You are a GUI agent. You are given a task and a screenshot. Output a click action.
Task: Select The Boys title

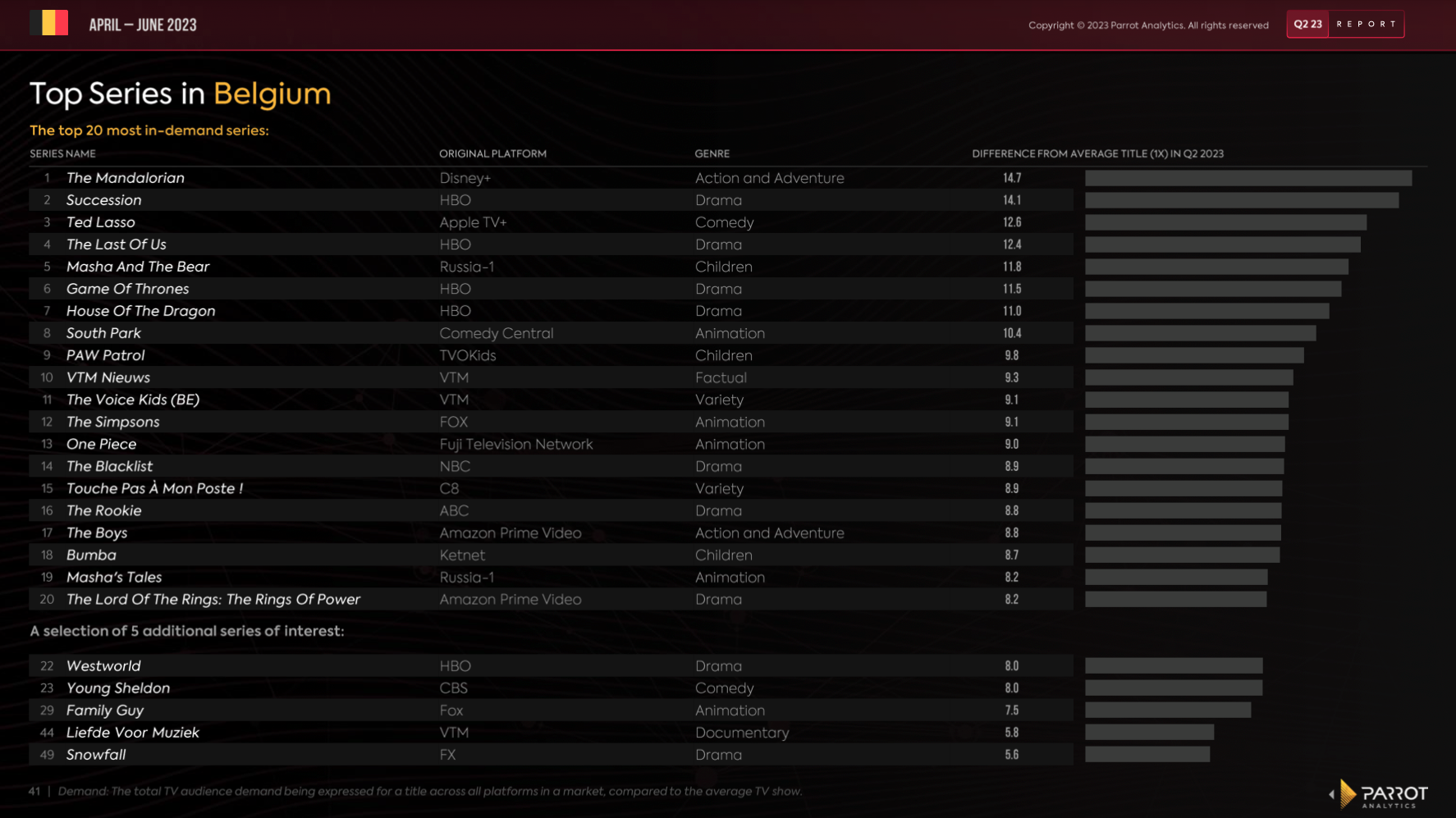tap(96, 532)
